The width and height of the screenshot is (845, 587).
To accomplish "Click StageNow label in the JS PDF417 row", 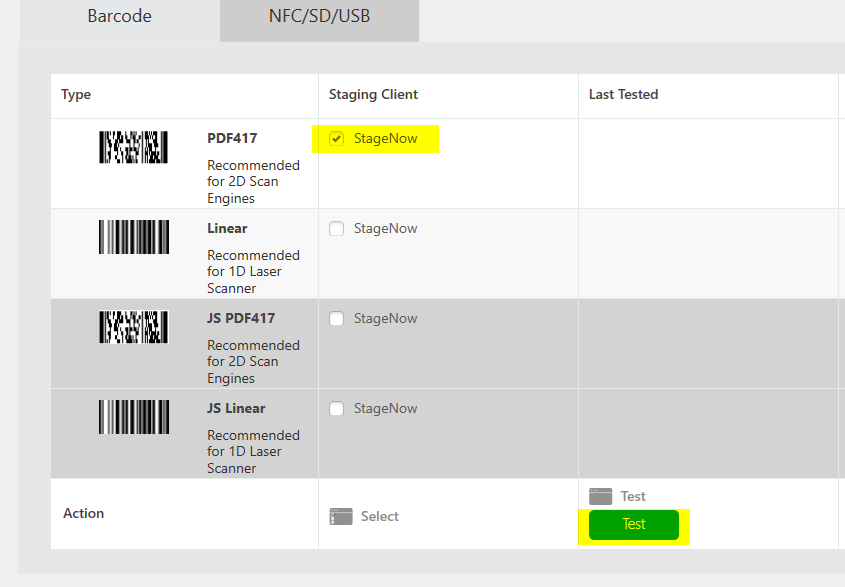I will [385, 319].
